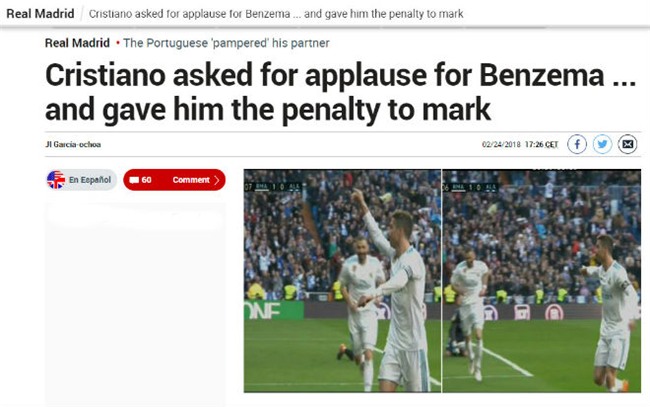This screenshot has height=407, width=650.
Task: Open Real Madrid category link above headline
Action: 77,43
